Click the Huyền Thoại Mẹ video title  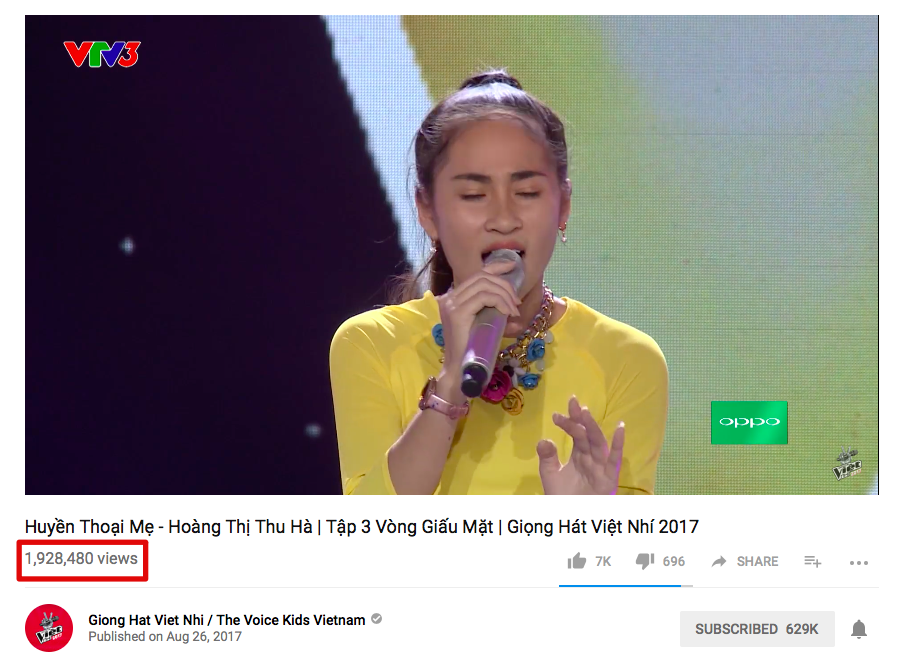pos(362,527)
